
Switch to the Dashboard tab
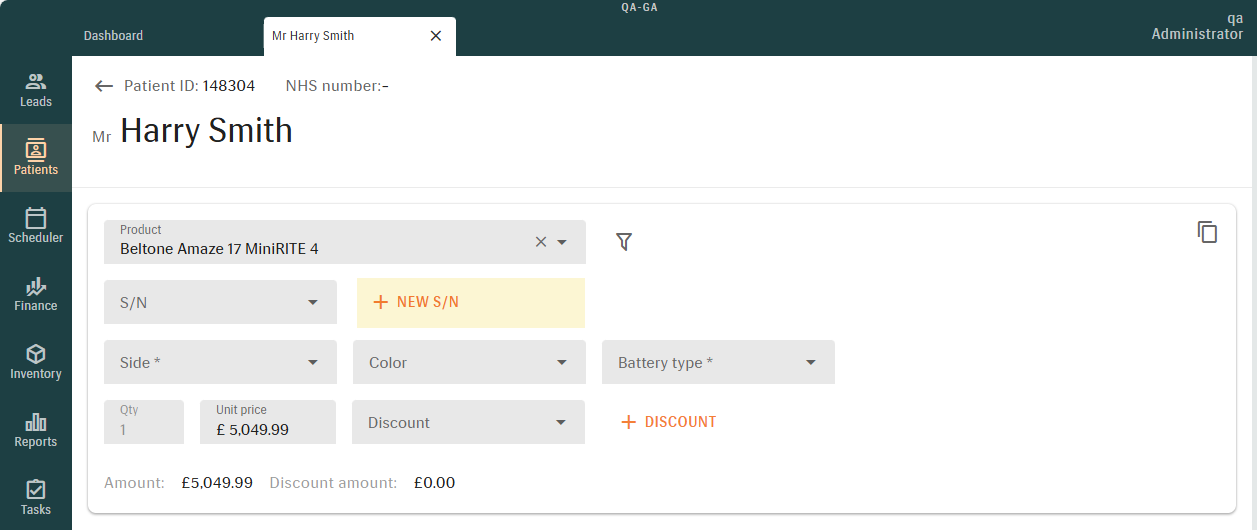pos(113,36)
